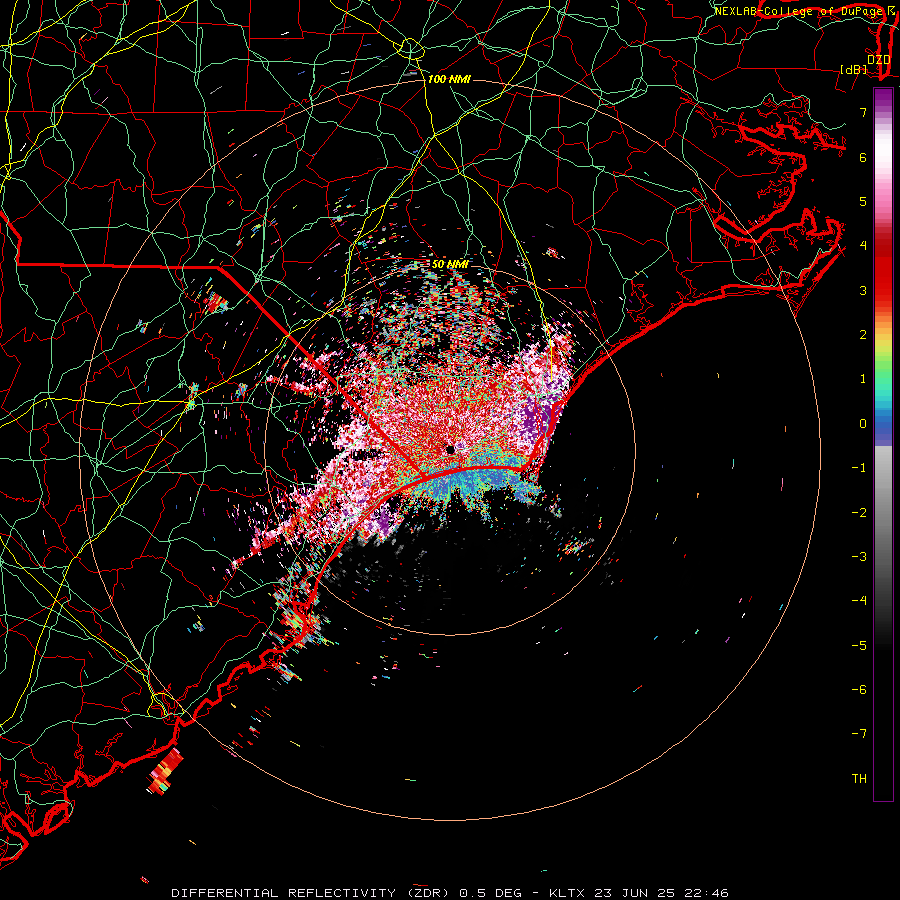Click the 7 value on color scale
Image resolution: width=900 pixels, height=900 pixels.
[x=863, y=112]
